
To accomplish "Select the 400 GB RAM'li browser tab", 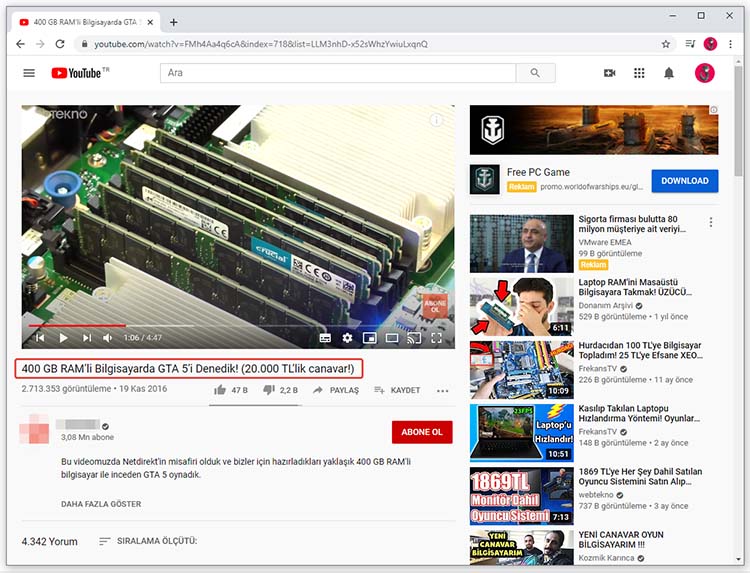I will 85,22.
